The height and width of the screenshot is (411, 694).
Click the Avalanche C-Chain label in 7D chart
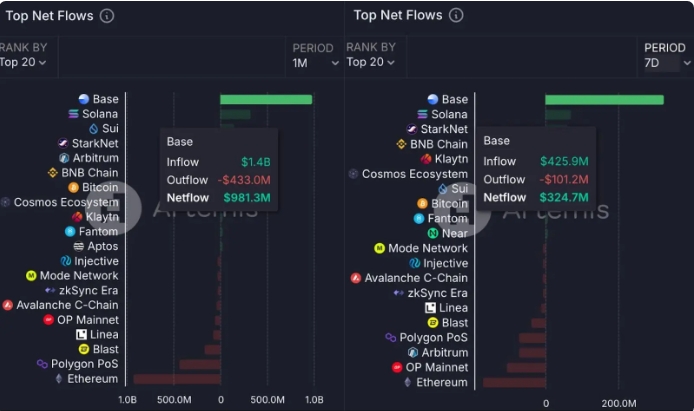(416, 278)
